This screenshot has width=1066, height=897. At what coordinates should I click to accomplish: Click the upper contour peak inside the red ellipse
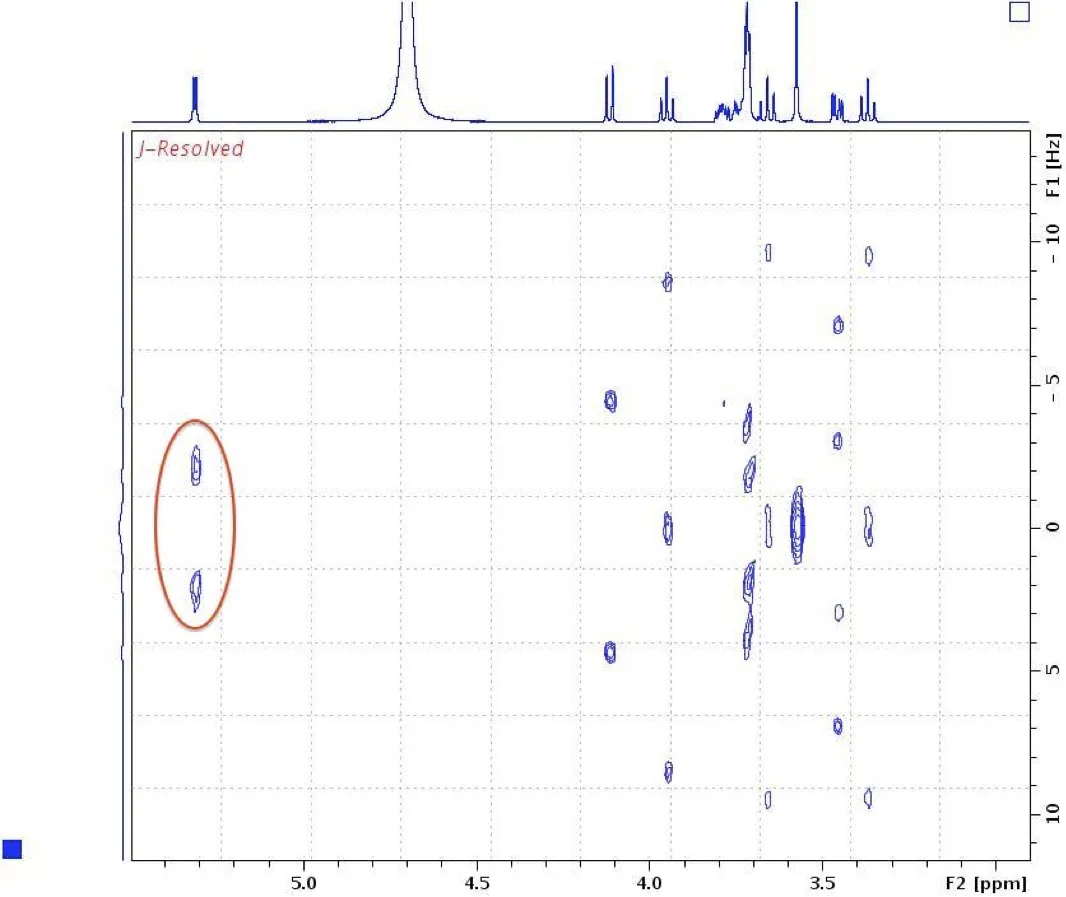tap(196, 466)
